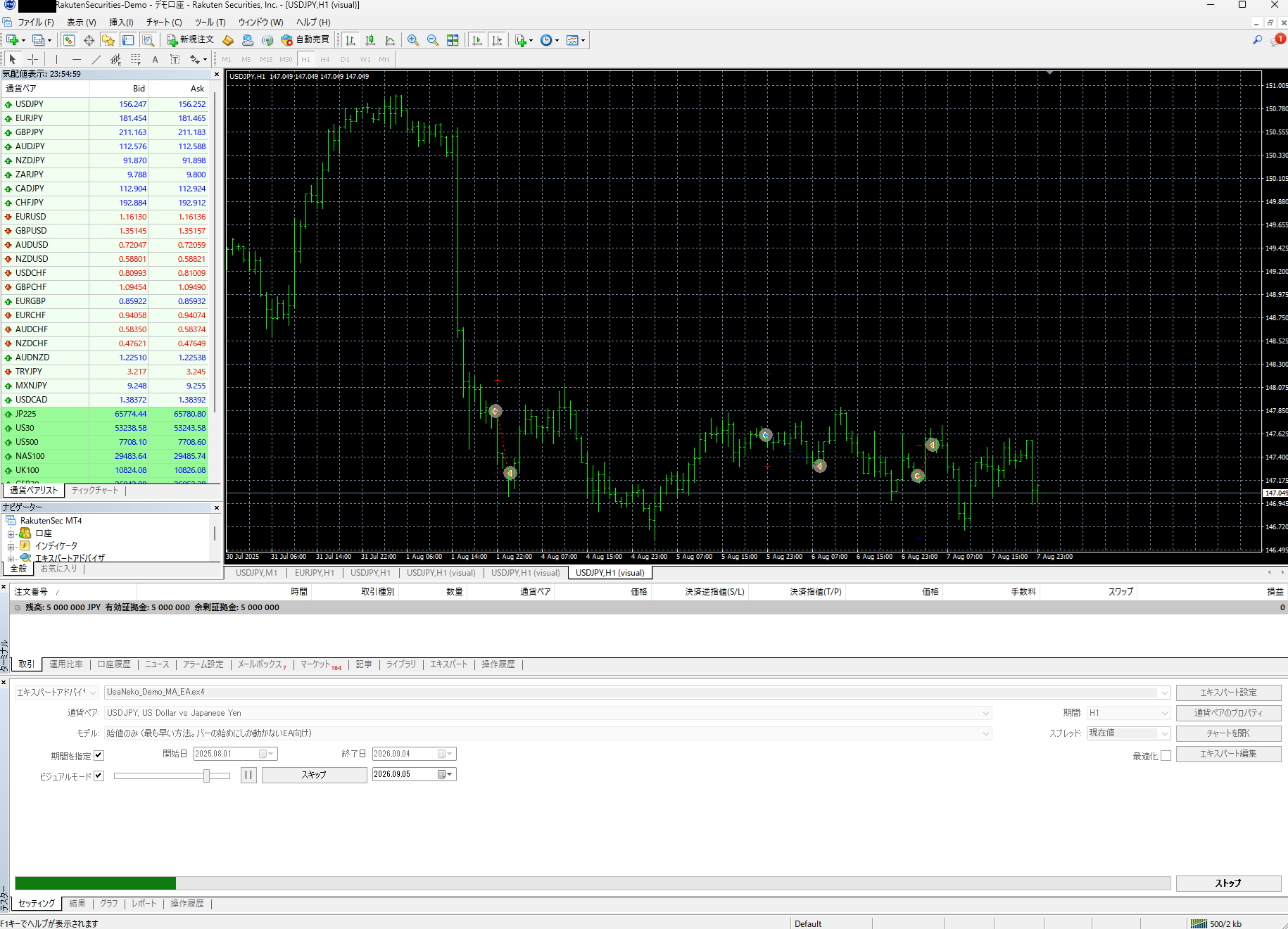Select the Text (A) drawing tool

156,59
